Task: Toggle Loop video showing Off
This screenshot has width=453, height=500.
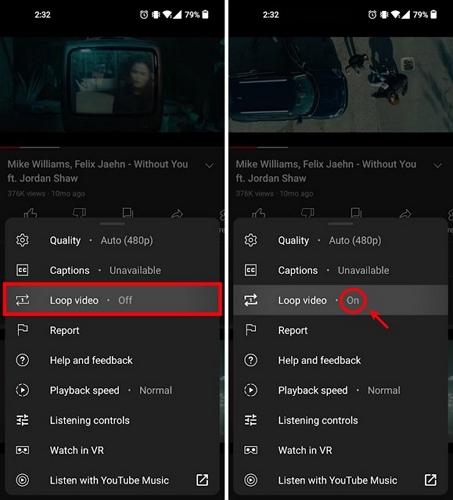Action: (x=112, y=300)
